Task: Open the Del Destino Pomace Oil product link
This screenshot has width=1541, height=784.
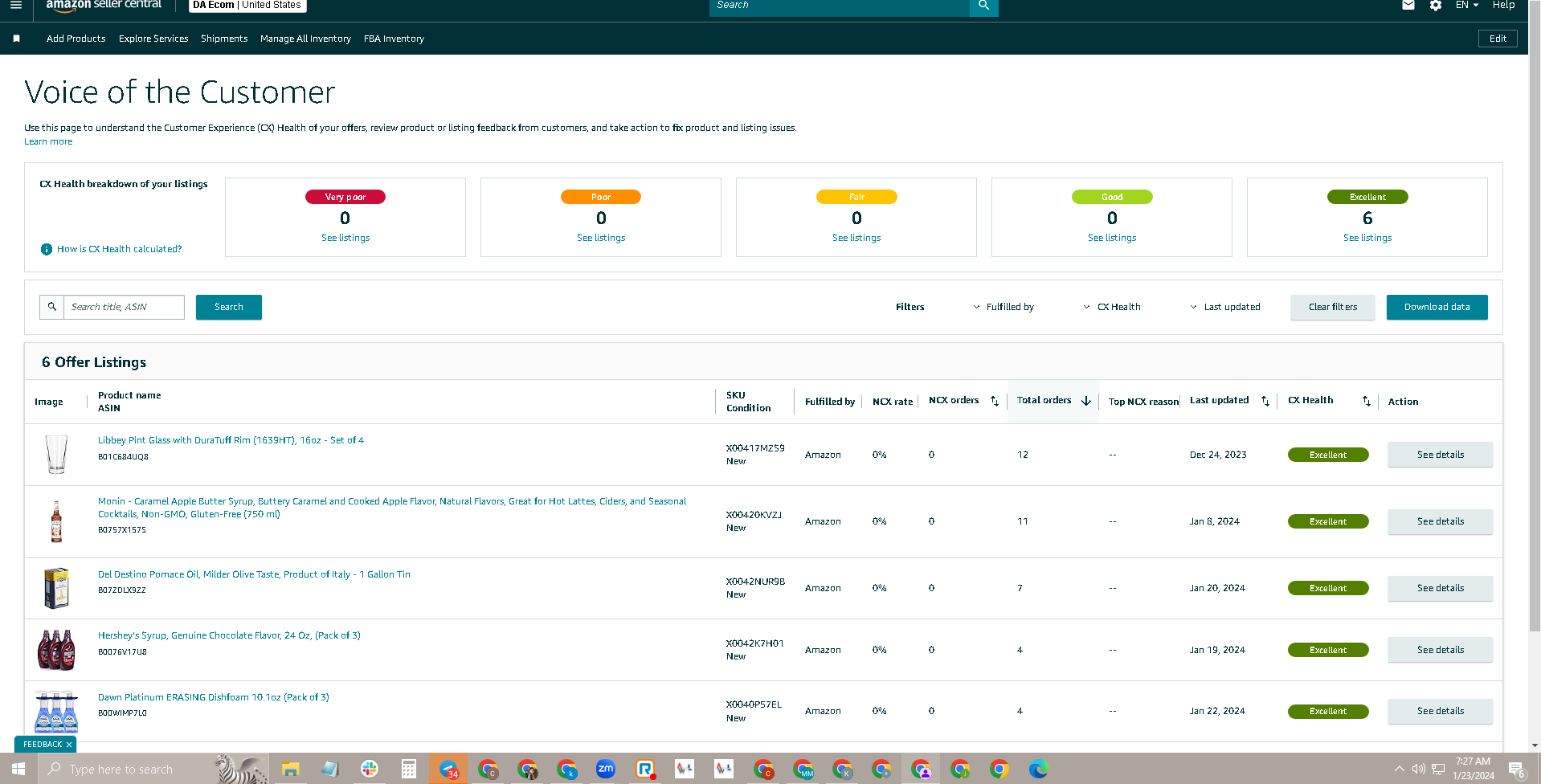Action: pos(254,574)
